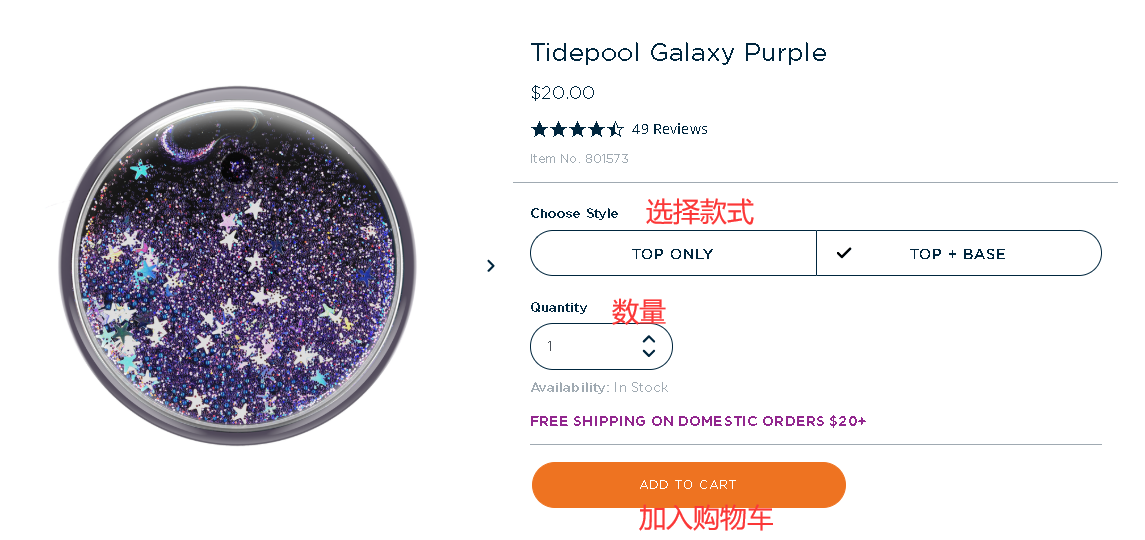The image size is (1145, 540).
Task: Click the Tidepool Galaxy Purple product title
Action: coord(678,53)
